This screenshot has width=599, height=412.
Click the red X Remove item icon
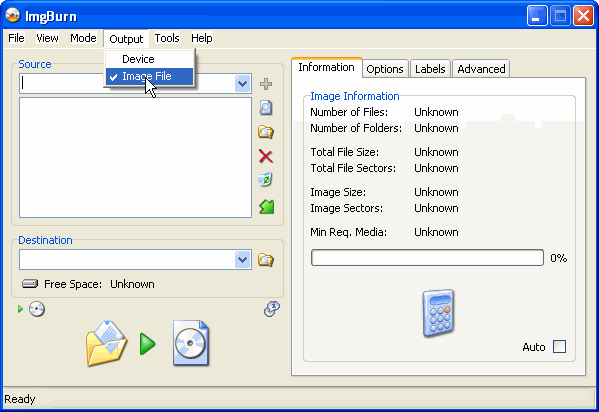(266, 156)
